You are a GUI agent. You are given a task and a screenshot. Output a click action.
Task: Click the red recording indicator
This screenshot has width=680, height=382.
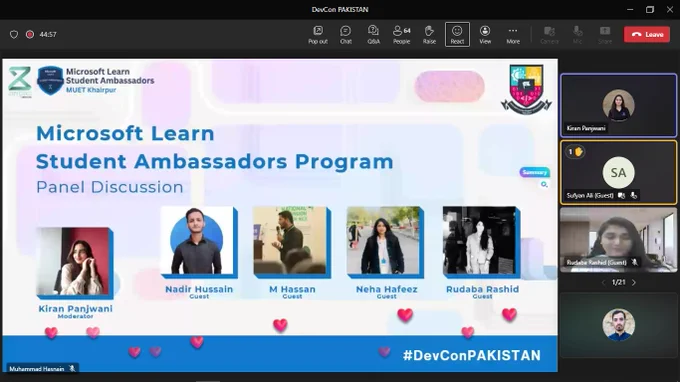point(30,34)
